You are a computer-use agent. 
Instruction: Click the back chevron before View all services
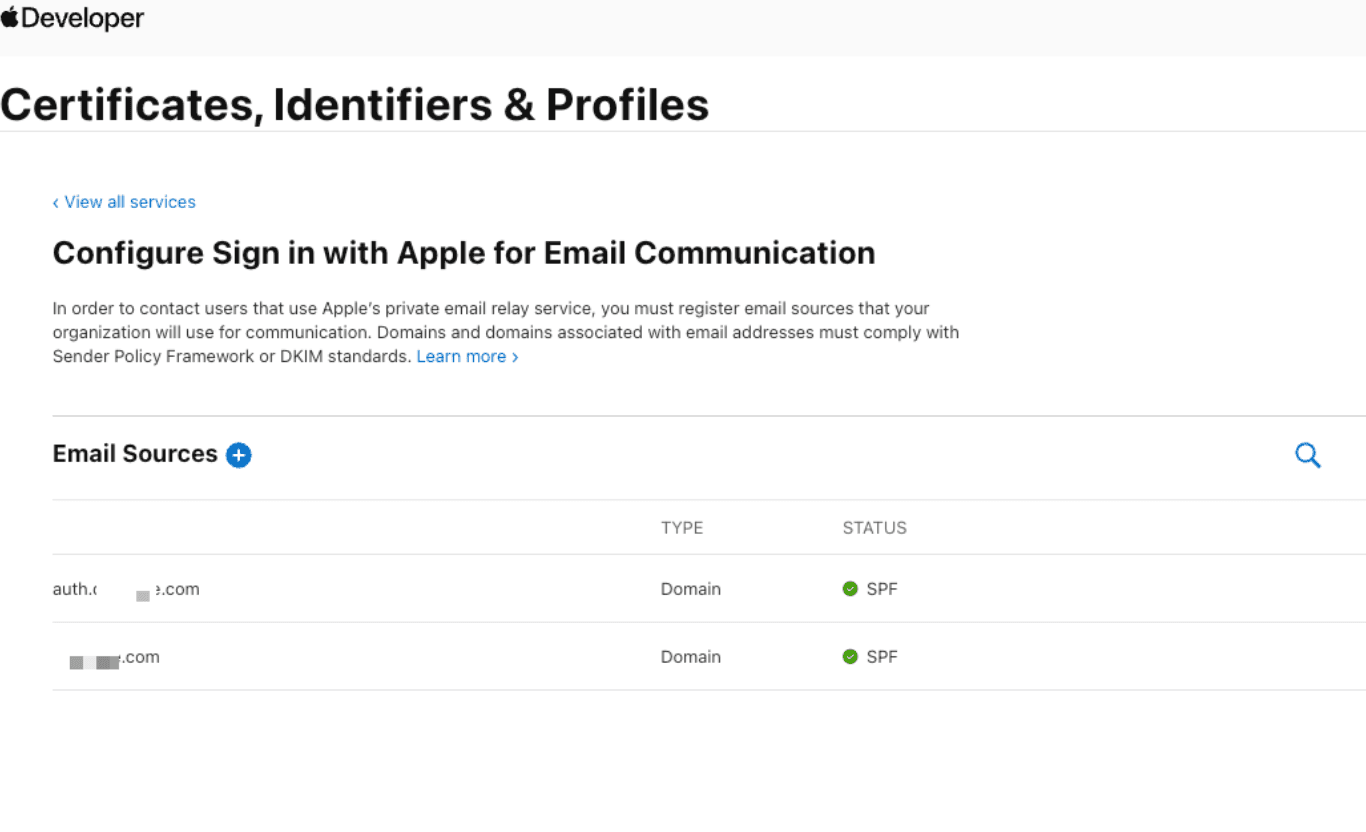click(x=55, y=202)
